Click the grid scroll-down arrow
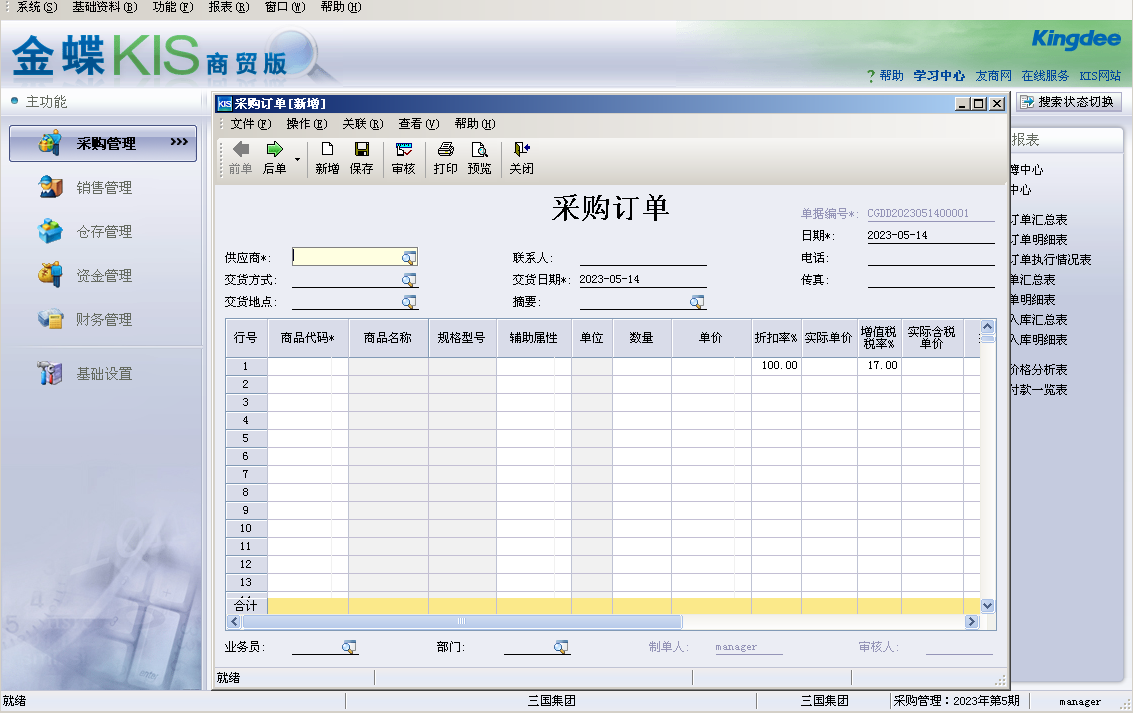The width and height of the screenshot is (1133, 713). (987, 605)
